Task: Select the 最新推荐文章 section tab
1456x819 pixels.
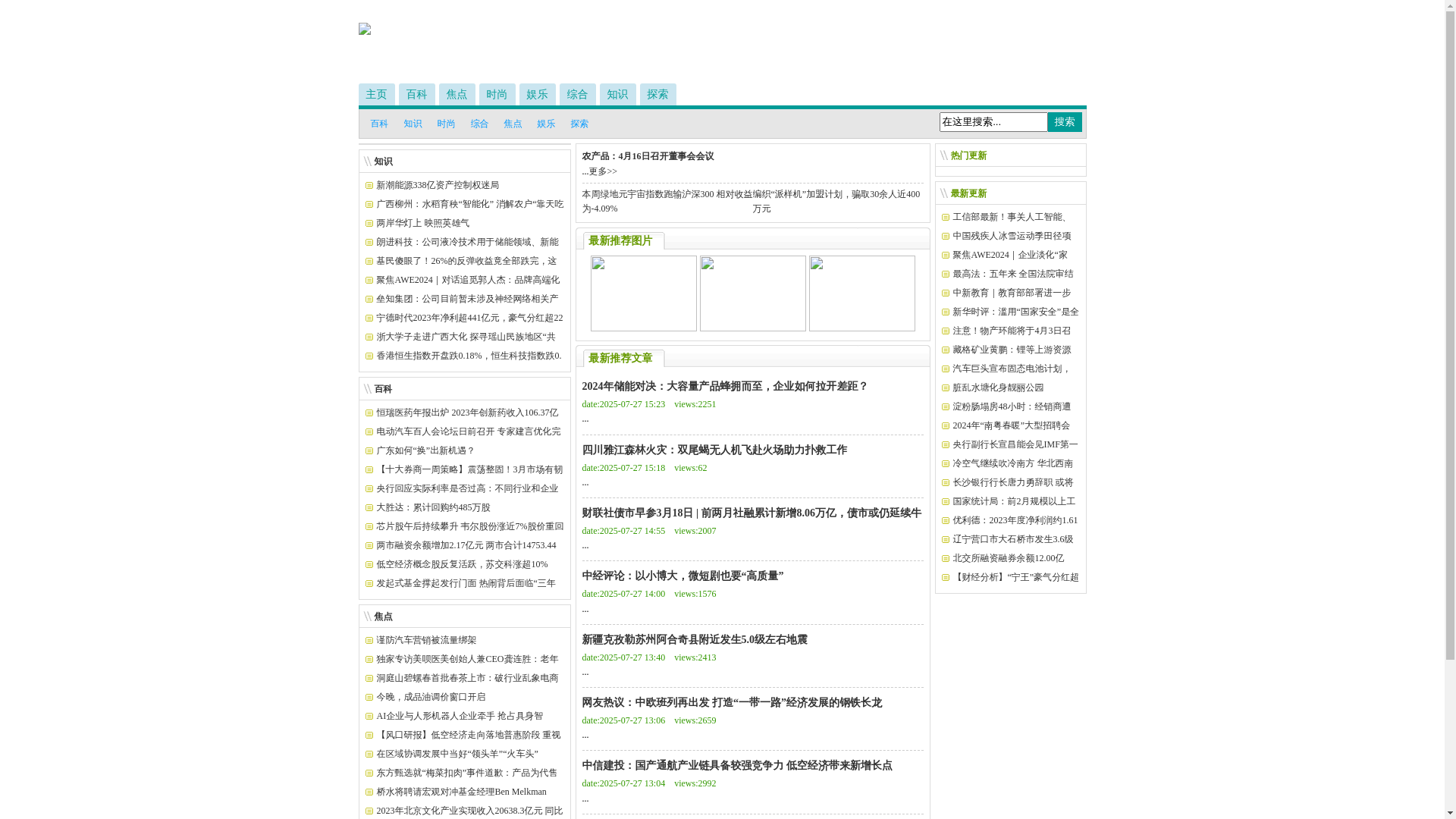Action: pos(620,358)
